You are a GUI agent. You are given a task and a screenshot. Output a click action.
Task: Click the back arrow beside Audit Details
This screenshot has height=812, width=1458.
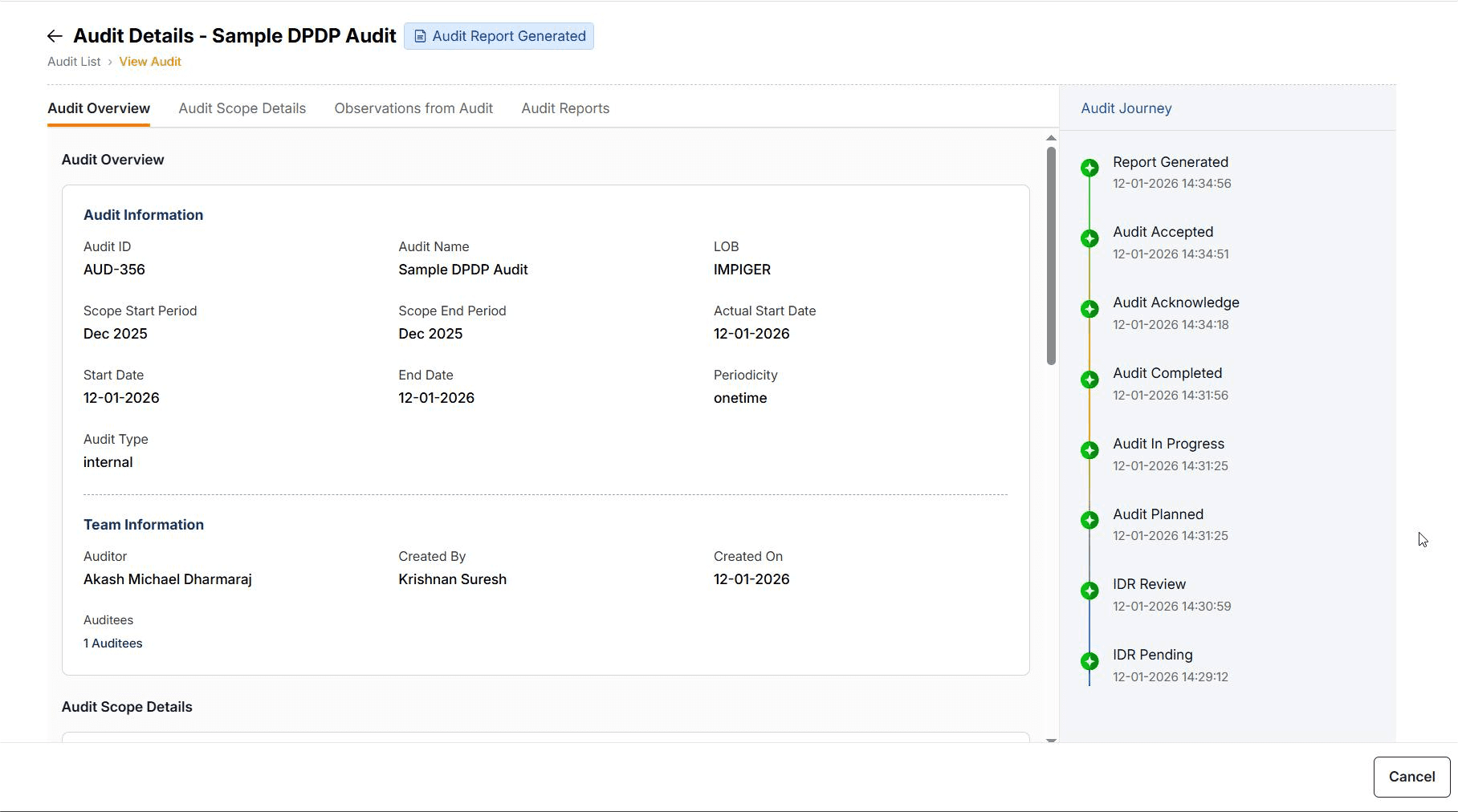[55, 36]
